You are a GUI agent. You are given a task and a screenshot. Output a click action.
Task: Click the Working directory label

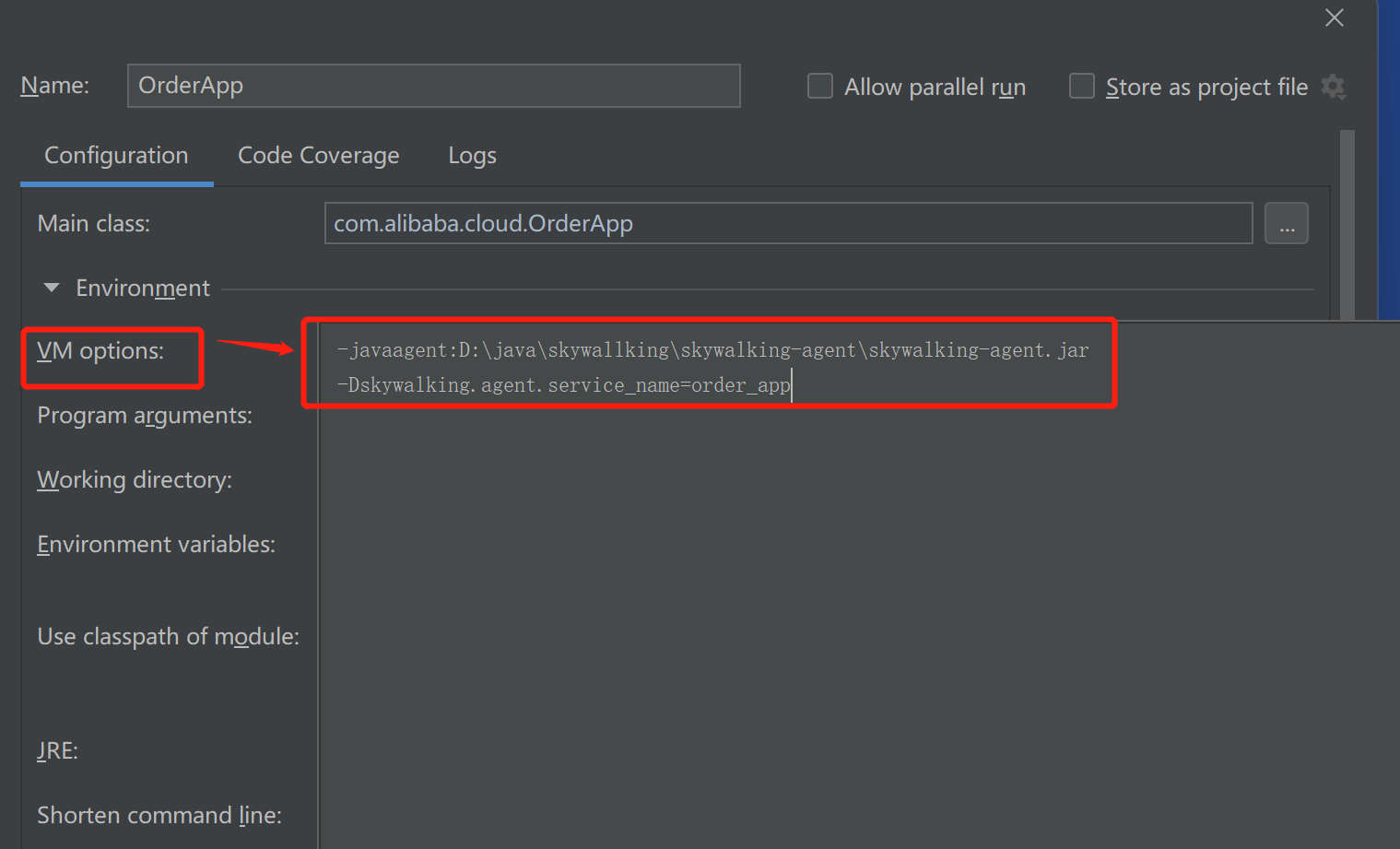(x=135, y=480)
